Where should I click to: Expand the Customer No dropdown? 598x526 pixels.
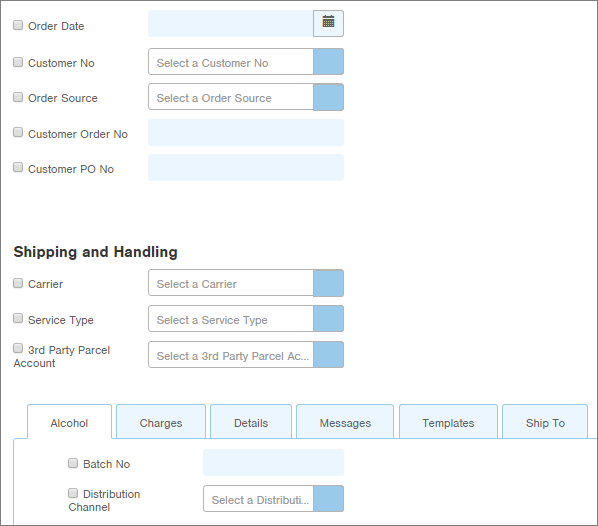tap(328, 61)
